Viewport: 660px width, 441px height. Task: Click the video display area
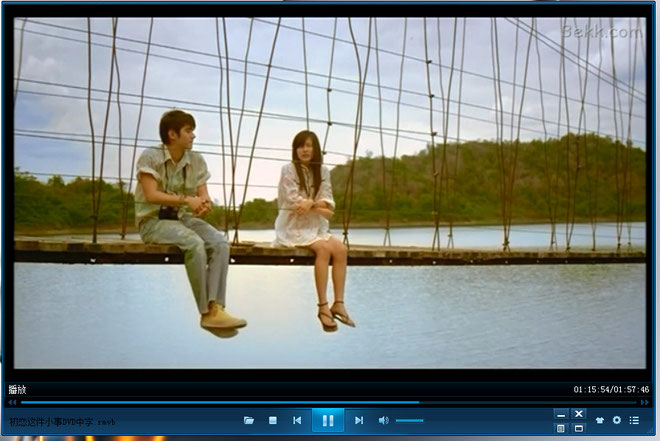point(330,193)
